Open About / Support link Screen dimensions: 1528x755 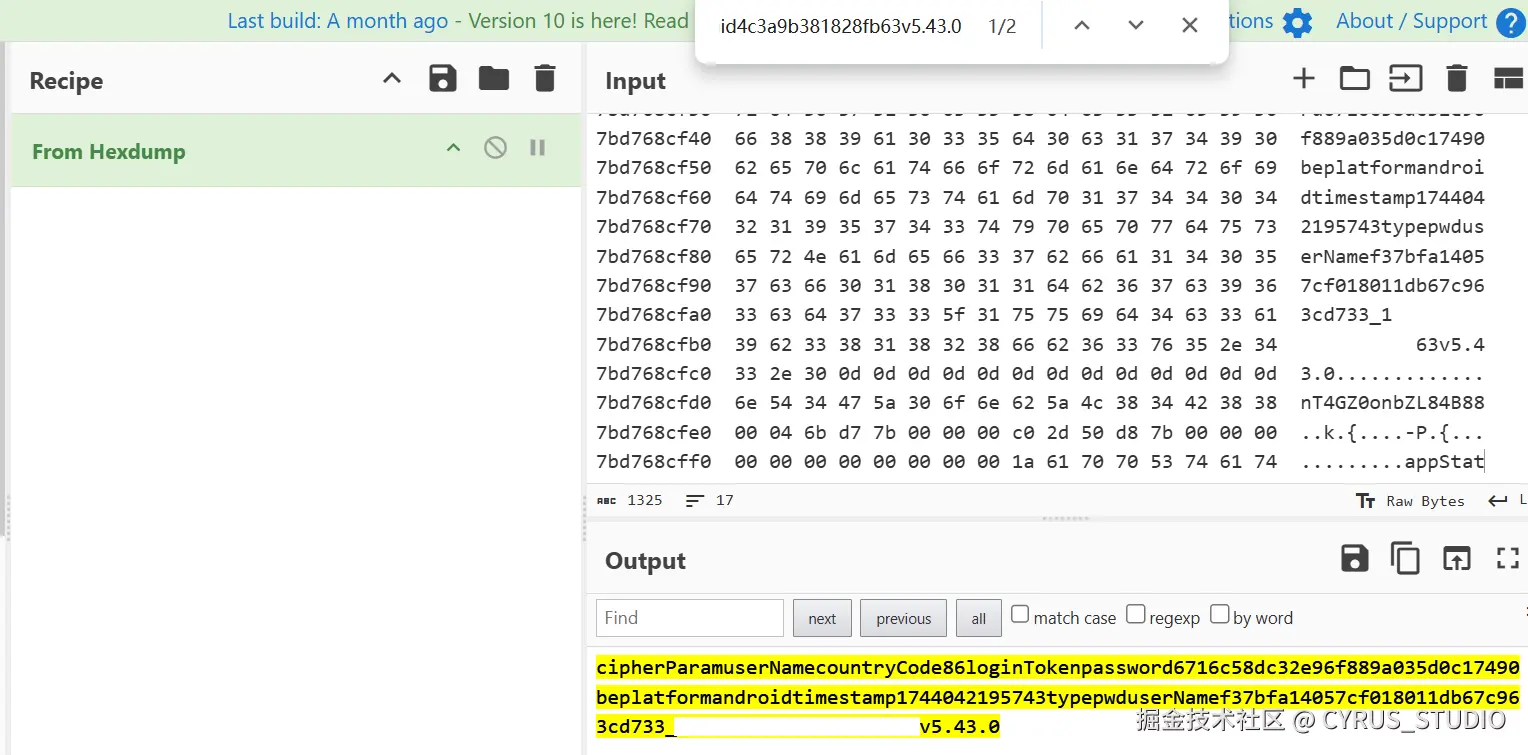tap(1412, 21)
